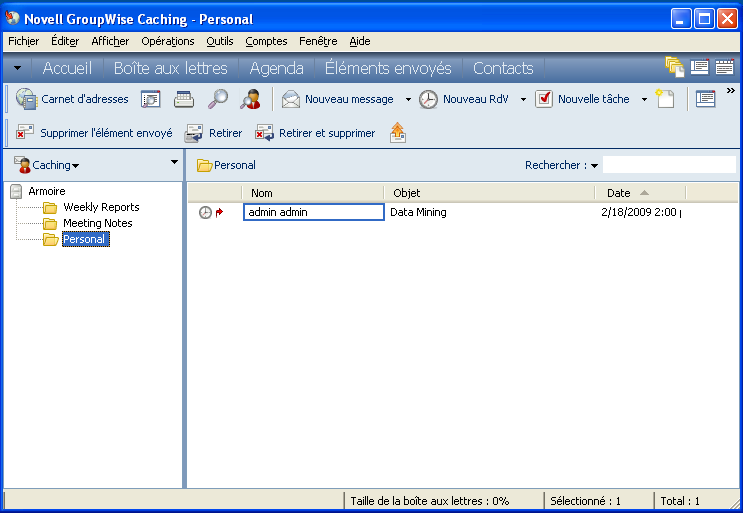Viewport: 743px width, 513px height.
Task: Maximize the GroupWise window
Action: pyautogui.click(x=704, y=19)
